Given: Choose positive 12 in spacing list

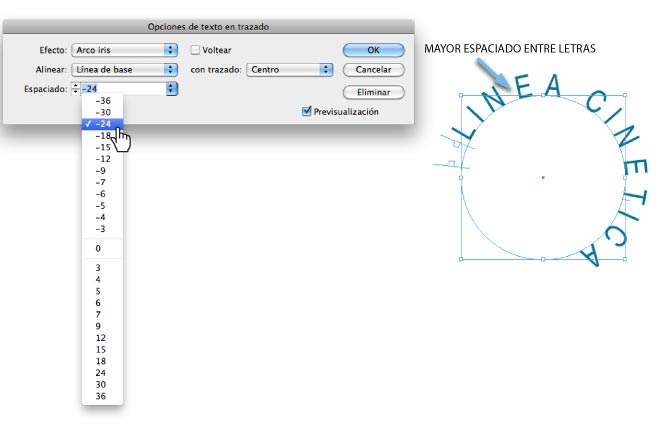Looking at the screenshot, I should (103, 338).
